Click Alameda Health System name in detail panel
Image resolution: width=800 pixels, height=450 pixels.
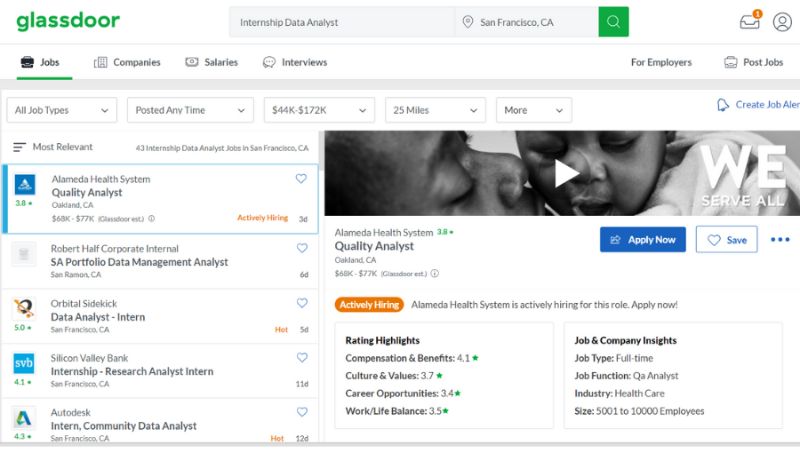coord(384,232)
